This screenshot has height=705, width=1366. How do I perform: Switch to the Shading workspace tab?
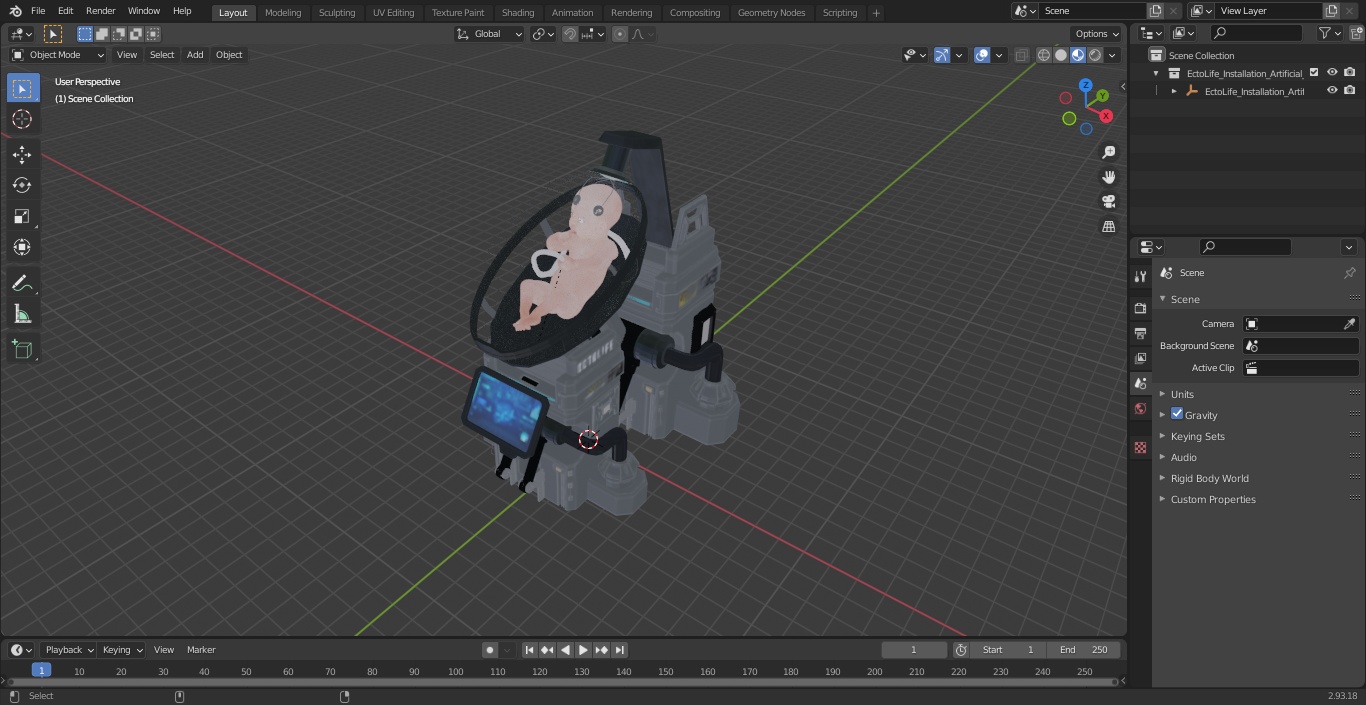[x=518, y=12]
